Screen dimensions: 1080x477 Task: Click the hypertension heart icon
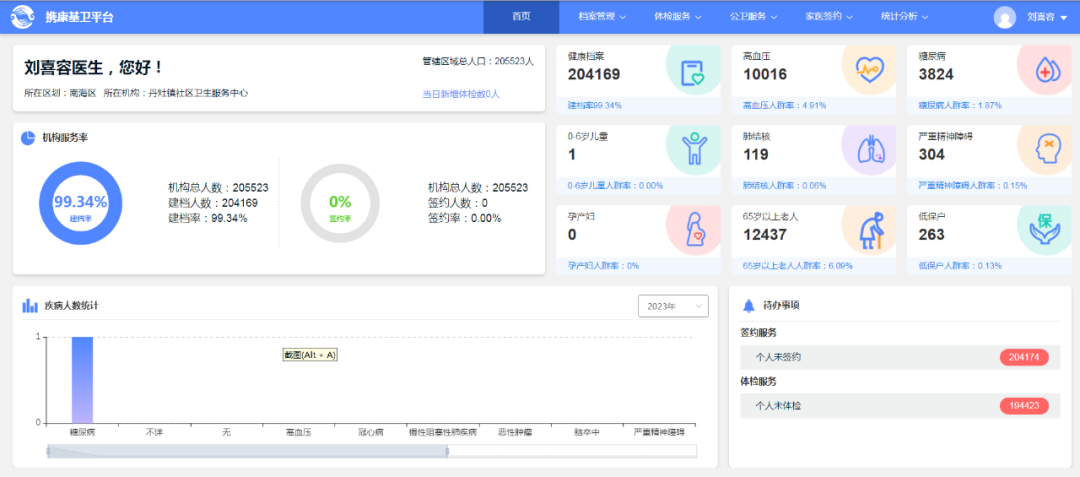point(867,70)
